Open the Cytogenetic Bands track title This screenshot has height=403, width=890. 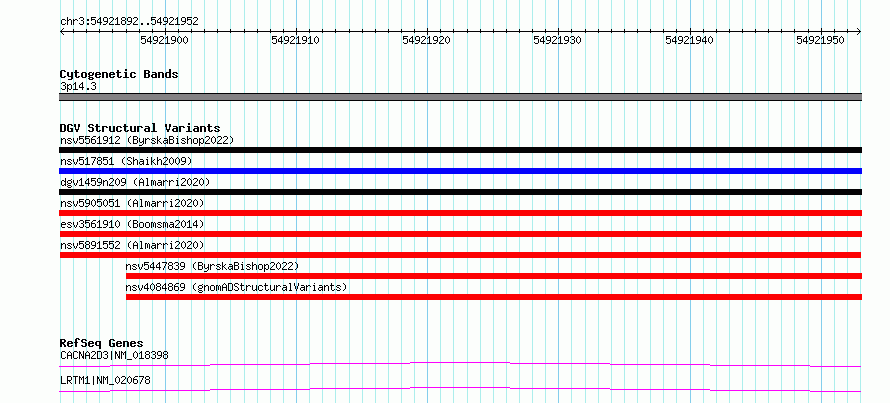click(119, 74)
